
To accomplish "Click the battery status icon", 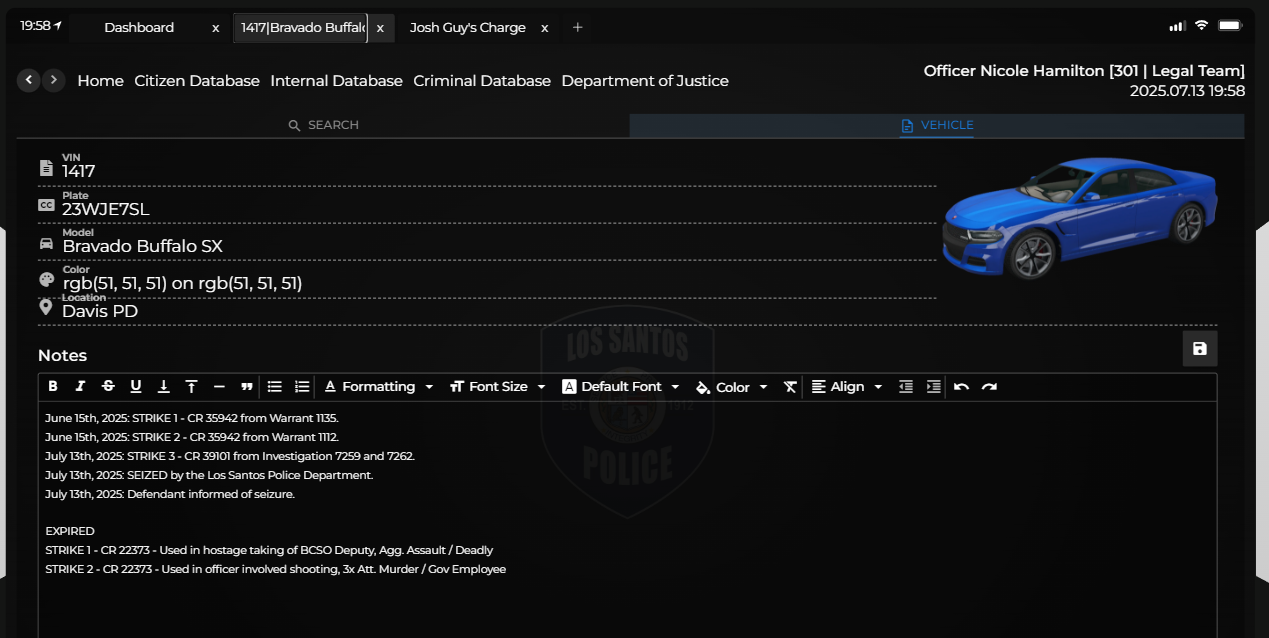I will click(1230, 25).
